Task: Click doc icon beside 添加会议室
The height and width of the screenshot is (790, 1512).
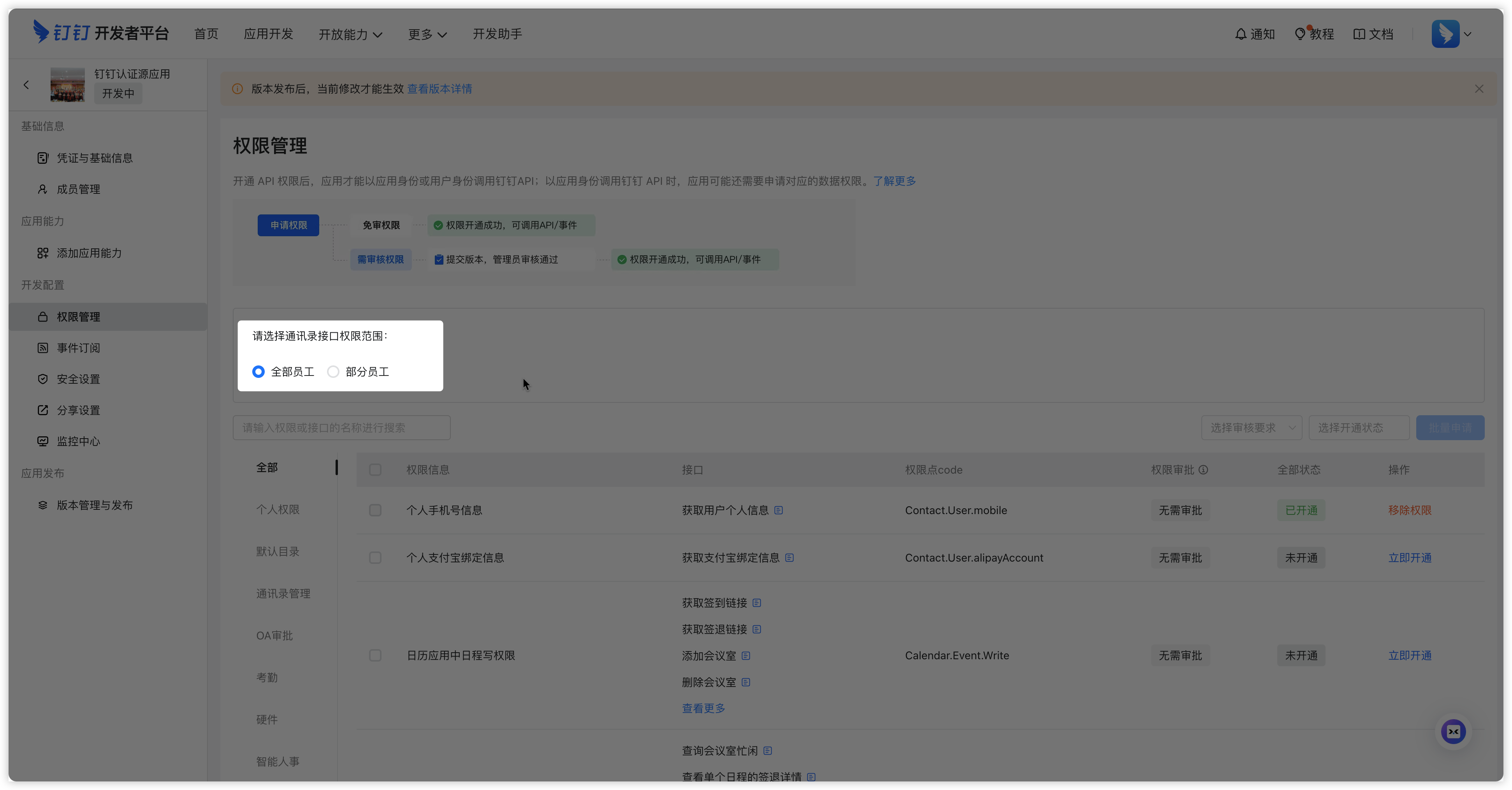Action: point(745,656)
